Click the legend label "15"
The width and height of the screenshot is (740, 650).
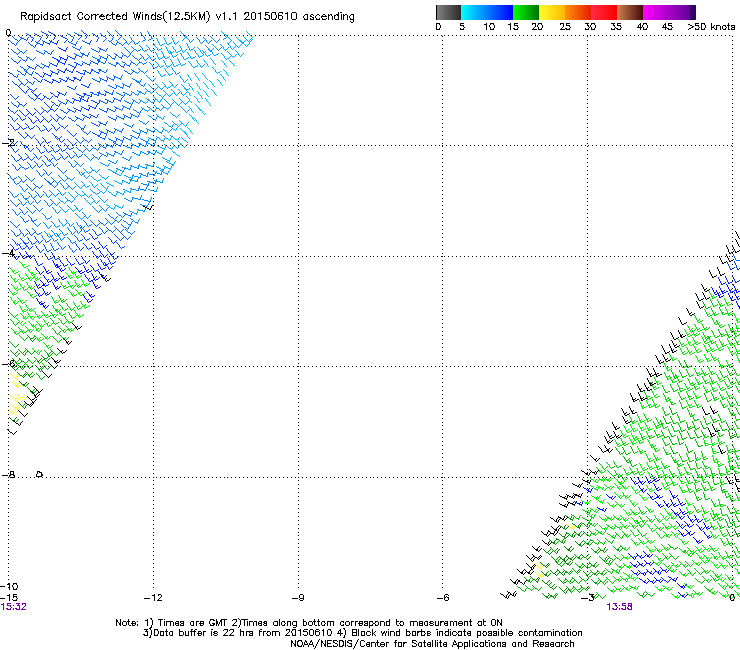tap(513, 27)
